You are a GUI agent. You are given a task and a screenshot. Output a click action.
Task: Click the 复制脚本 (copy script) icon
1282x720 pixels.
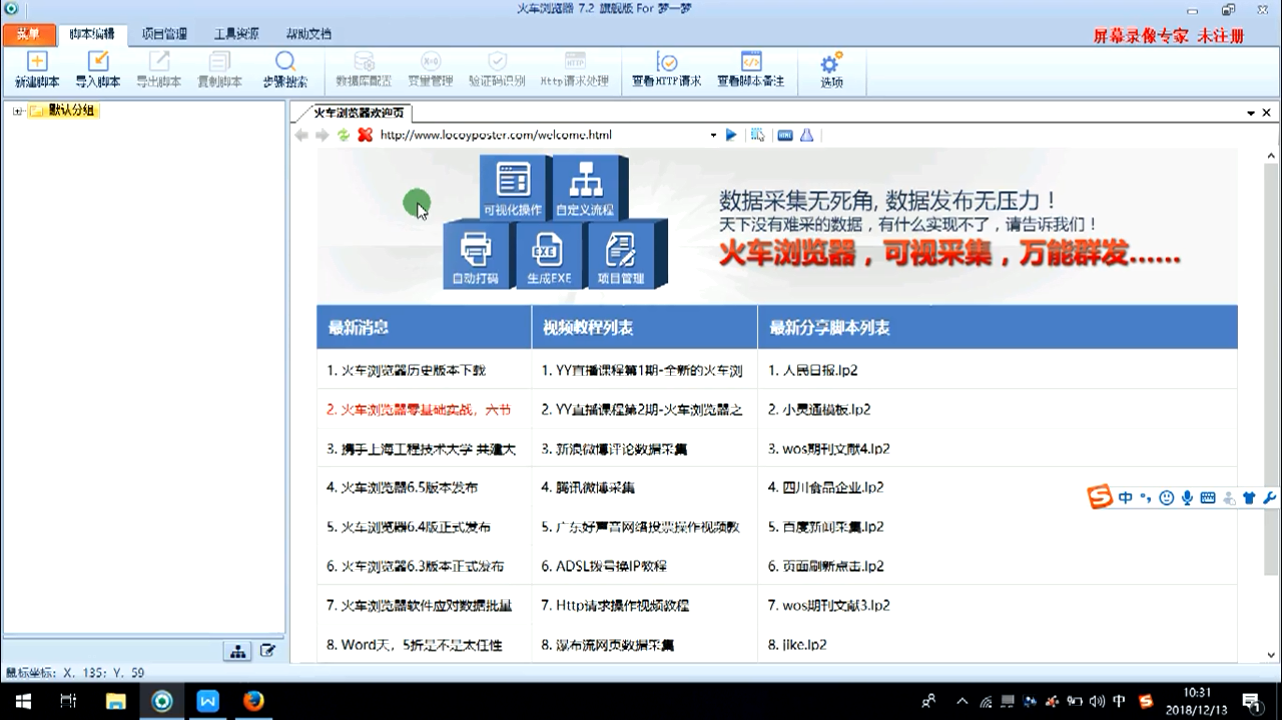219,69
